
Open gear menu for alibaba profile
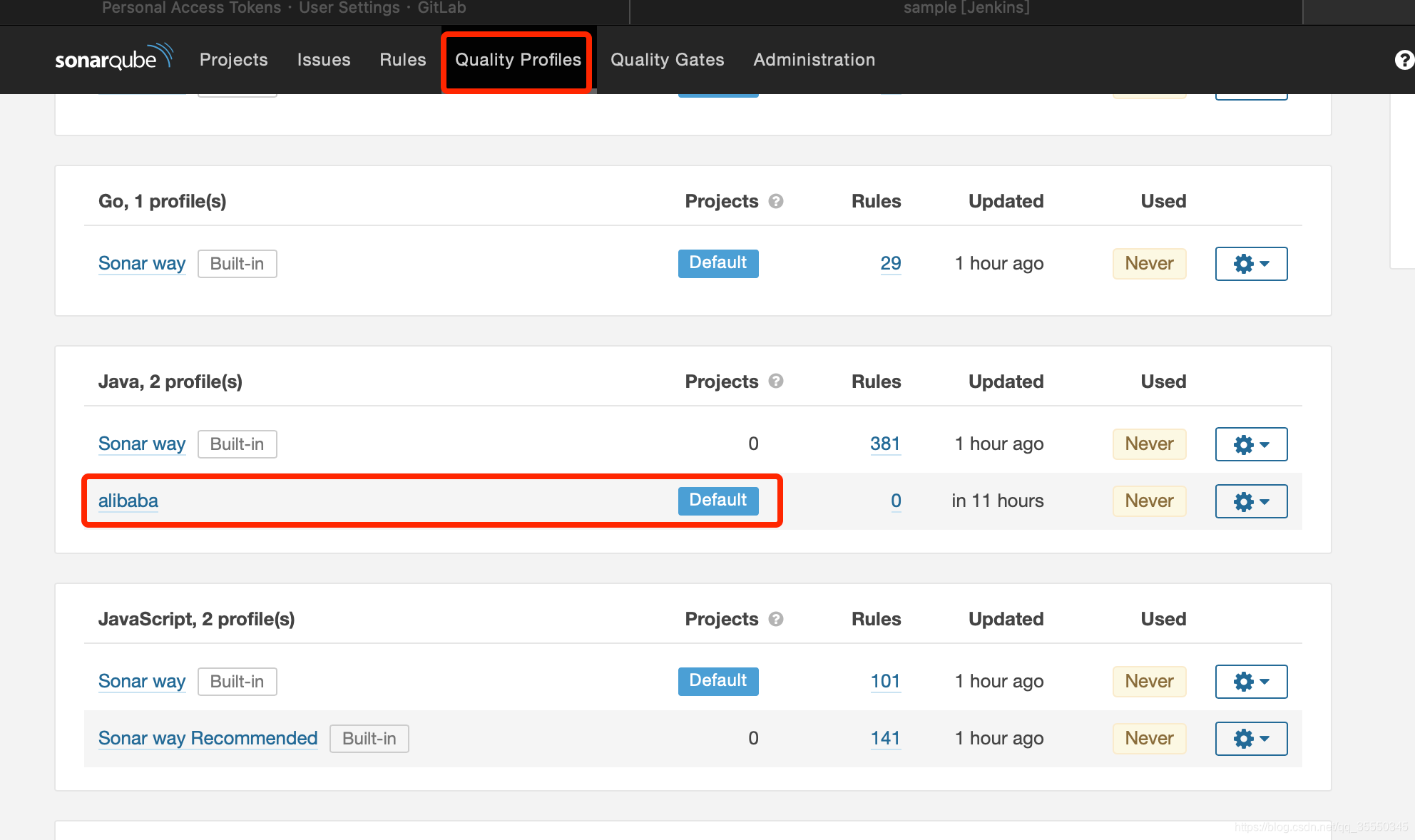[1251, 501]
